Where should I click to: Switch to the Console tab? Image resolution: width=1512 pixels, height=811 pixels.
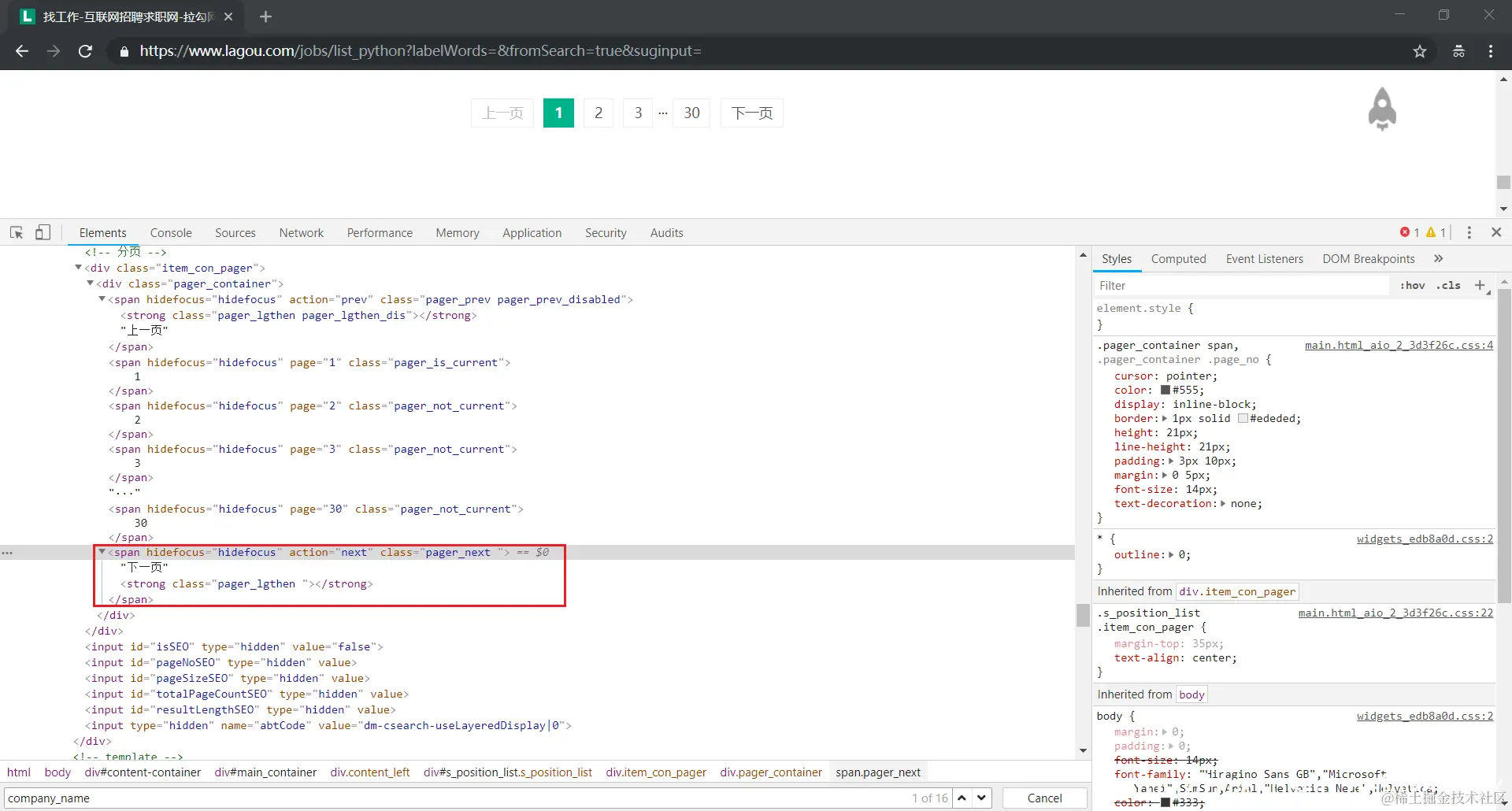click(x=171, y=232)
